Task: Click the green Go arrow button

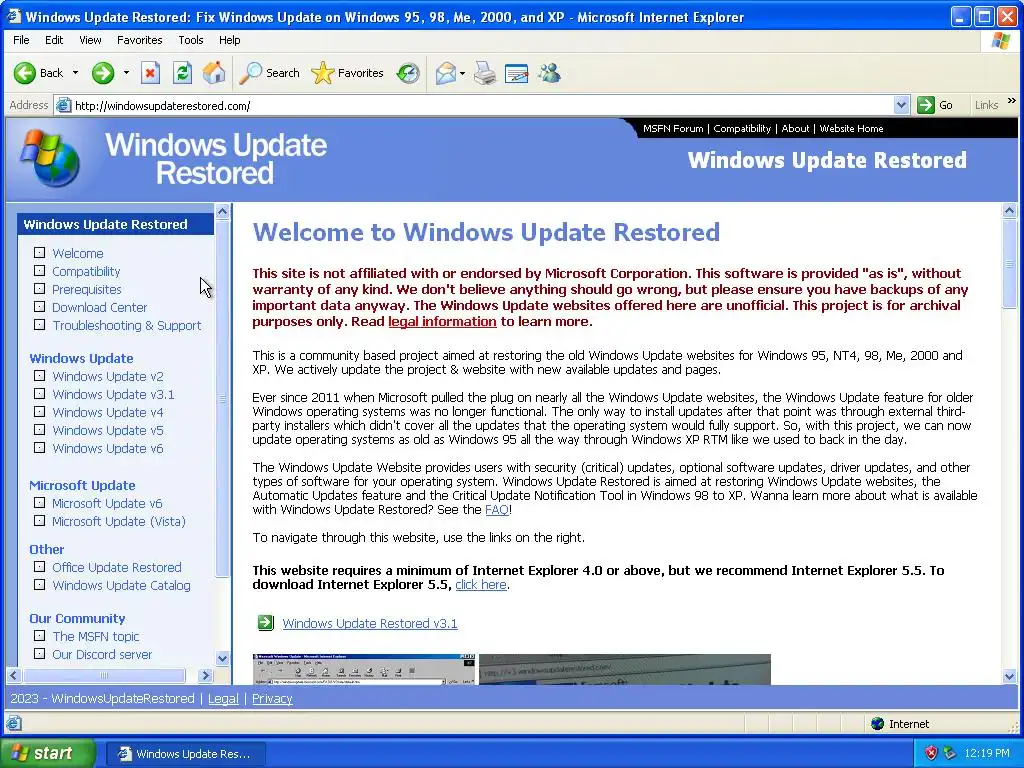Action: point(925,105)
